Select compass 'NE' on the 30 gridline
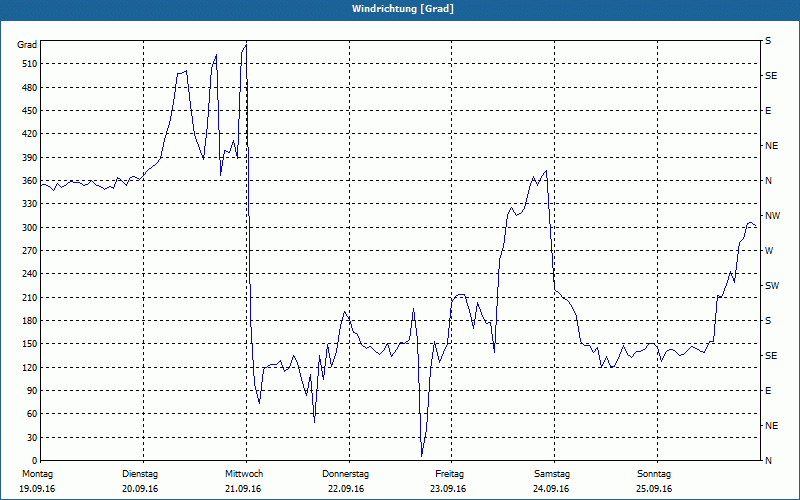 click(x=771, y=426)
